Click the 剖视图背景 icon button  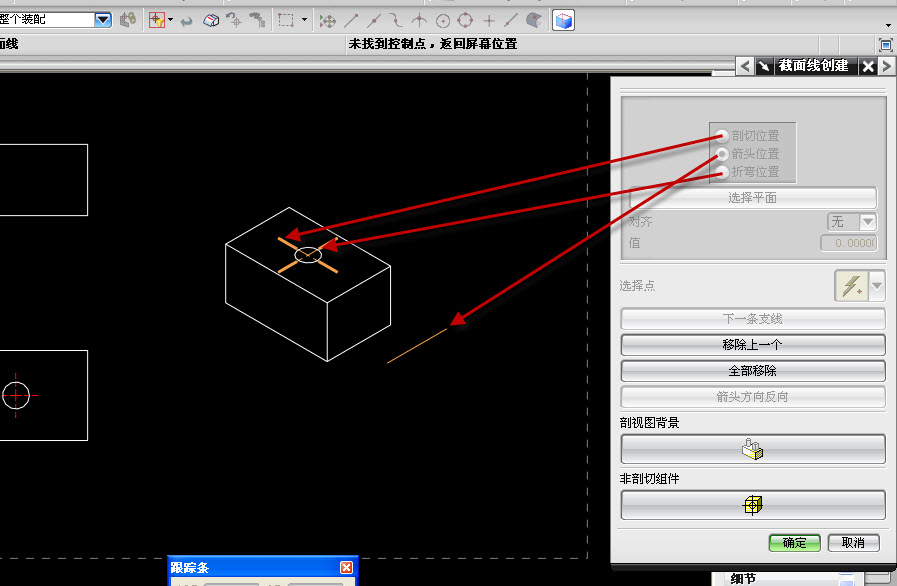(x=753, y=449)
